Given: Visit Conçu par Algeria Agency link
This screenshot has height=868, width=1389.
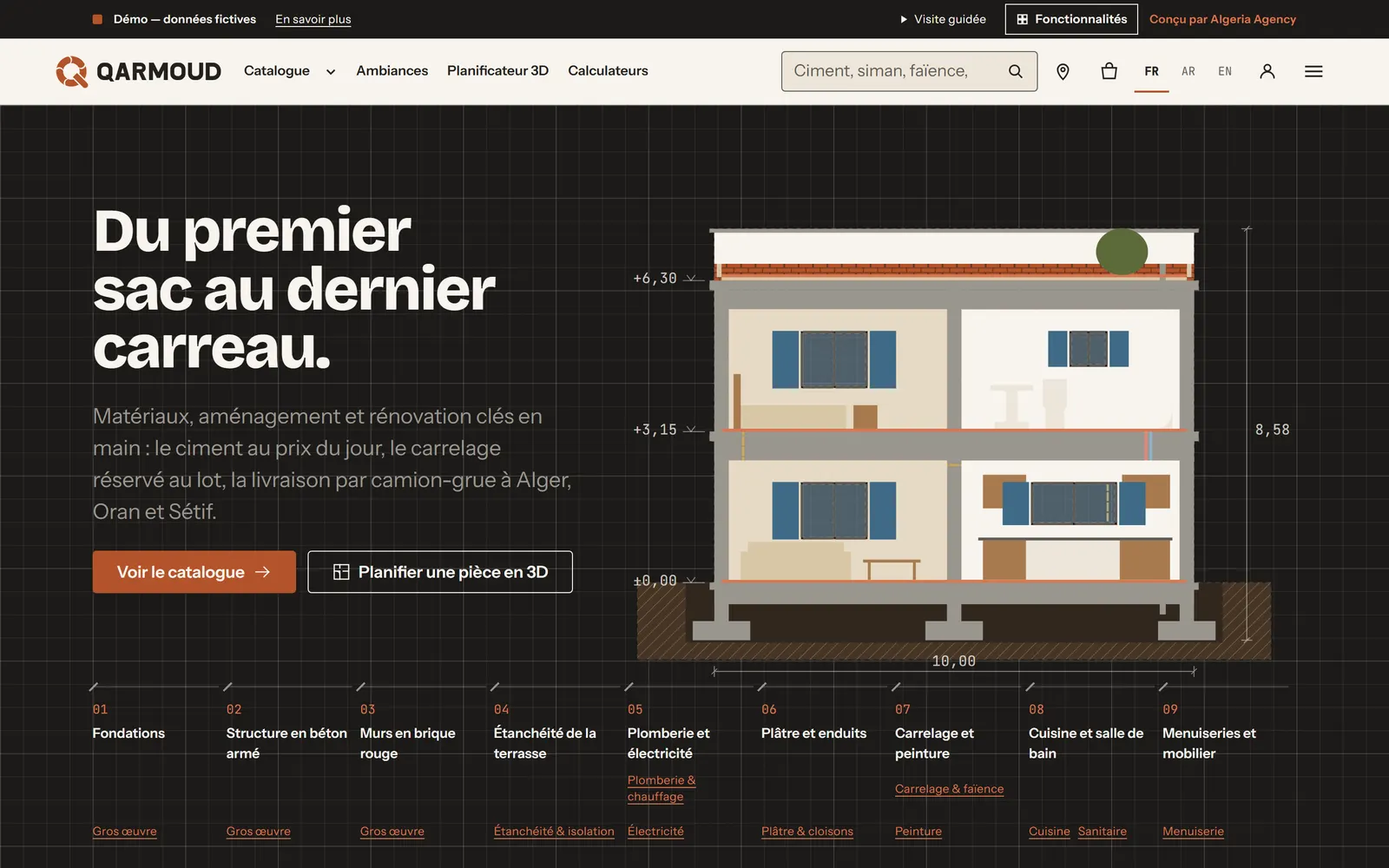Looking at the screenshot, I should [1222, 19].
